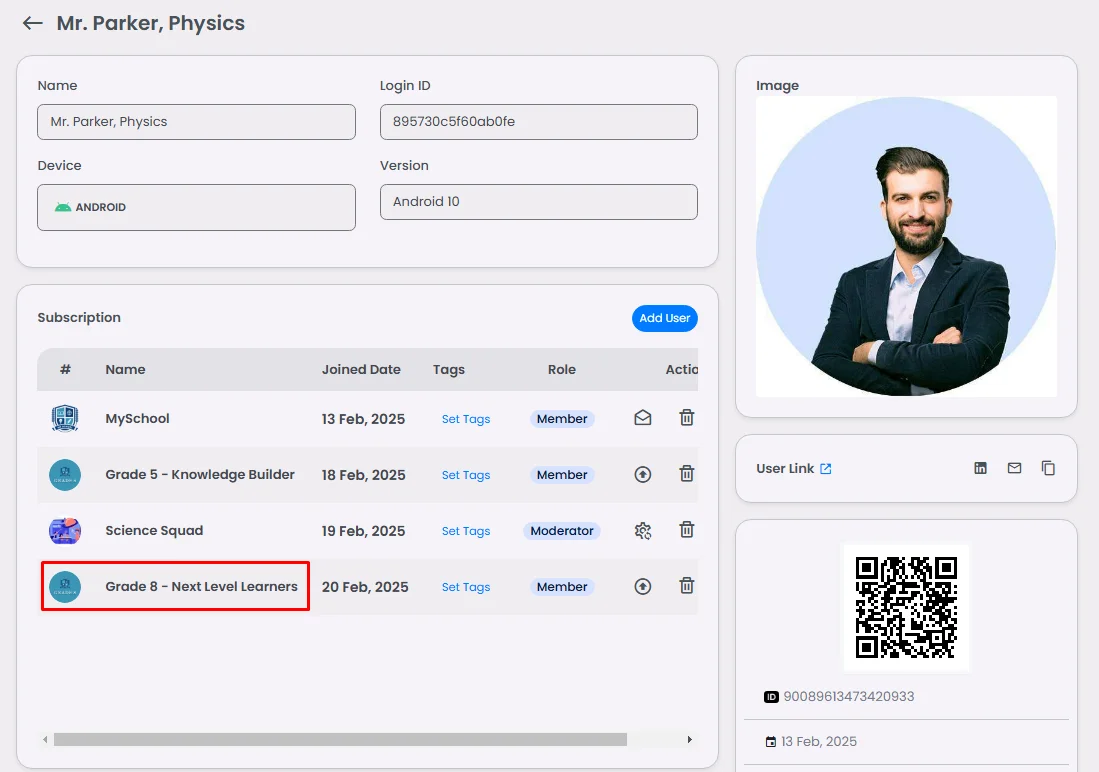
Task: Click the envelope icon in MySchool row
Action: pos(643,418)
